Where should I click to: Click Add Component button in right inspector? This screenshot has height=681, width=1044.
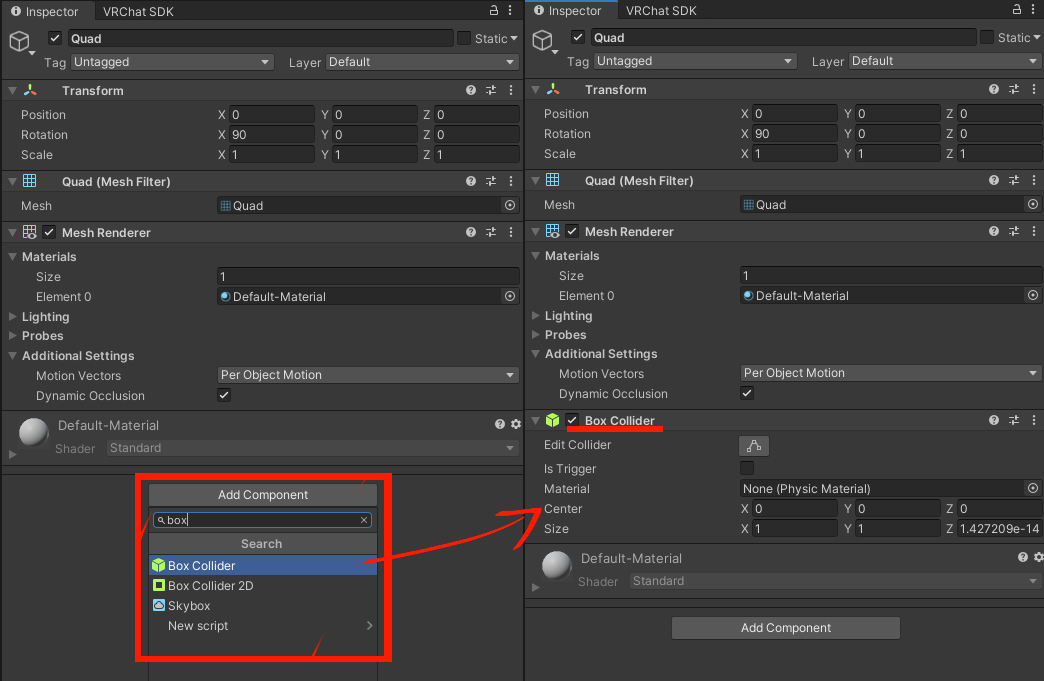pyautogui.click(x=785, y=628)
